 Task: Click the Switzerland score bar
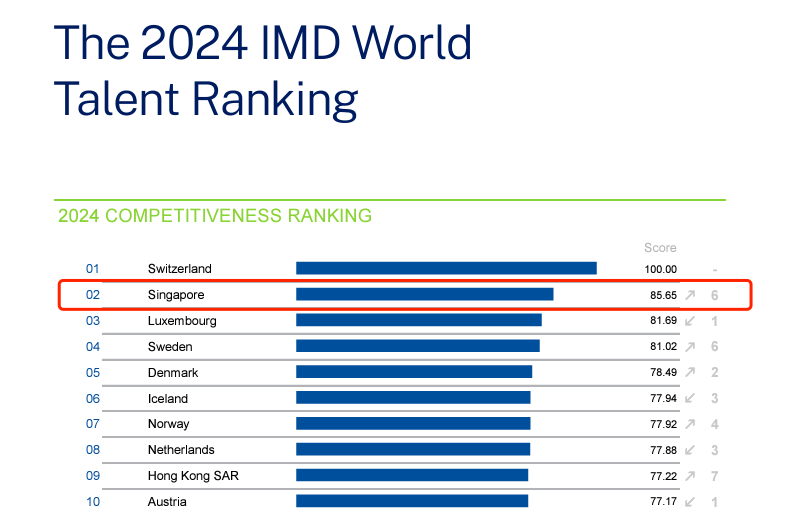tap(446, 268)
